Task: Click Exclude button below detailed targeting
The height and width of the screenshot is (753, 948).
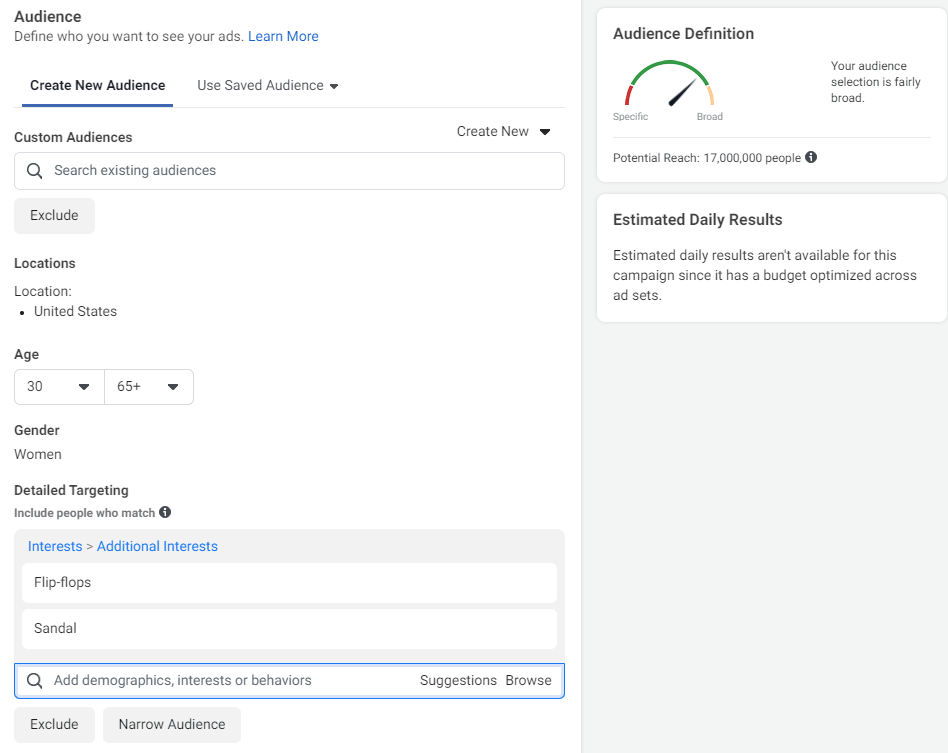Action: click(54, 725)
